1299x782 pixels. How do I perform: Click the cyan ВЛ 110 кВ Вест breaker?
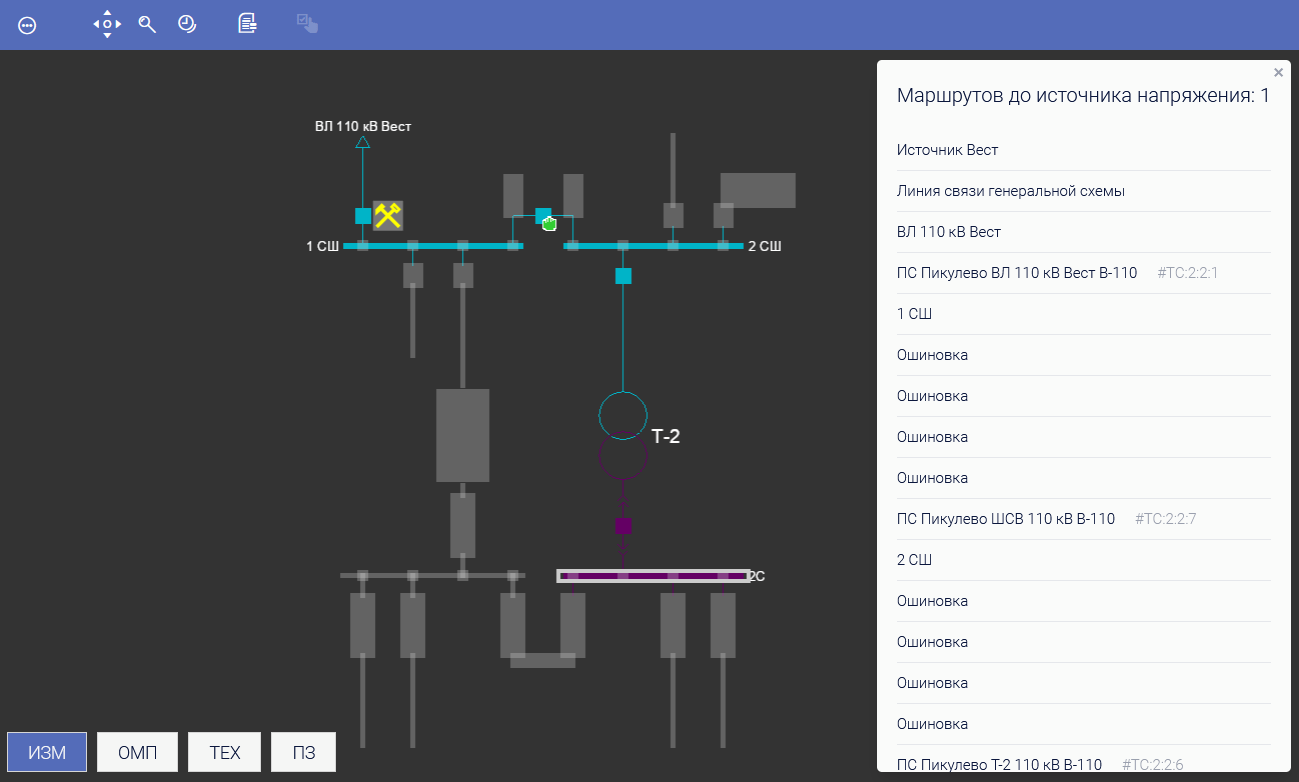coord(363,216)
